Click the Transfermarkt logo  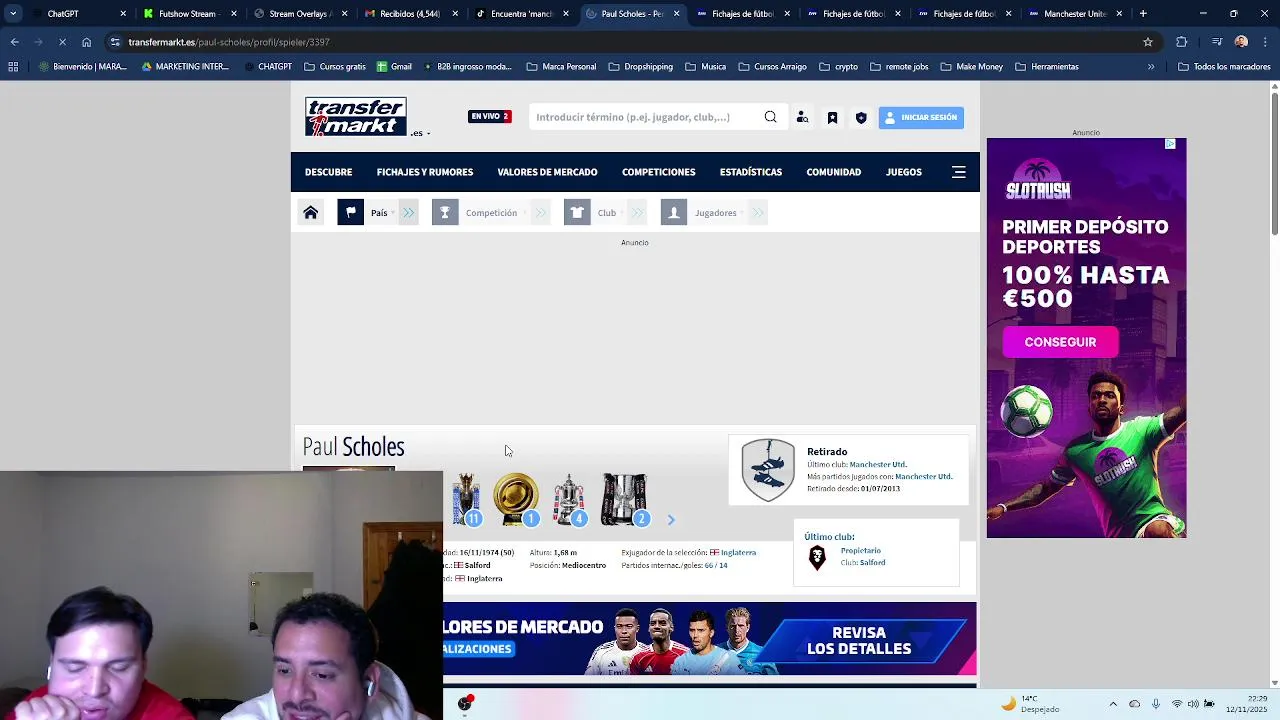pyautogui.click(x=356, y=117)
